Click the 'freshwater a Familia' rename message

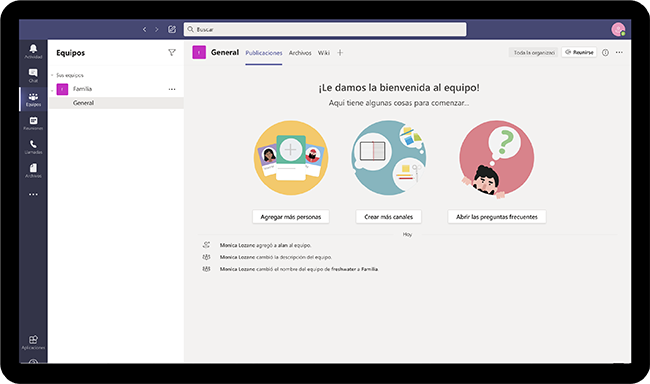point(299,269)
